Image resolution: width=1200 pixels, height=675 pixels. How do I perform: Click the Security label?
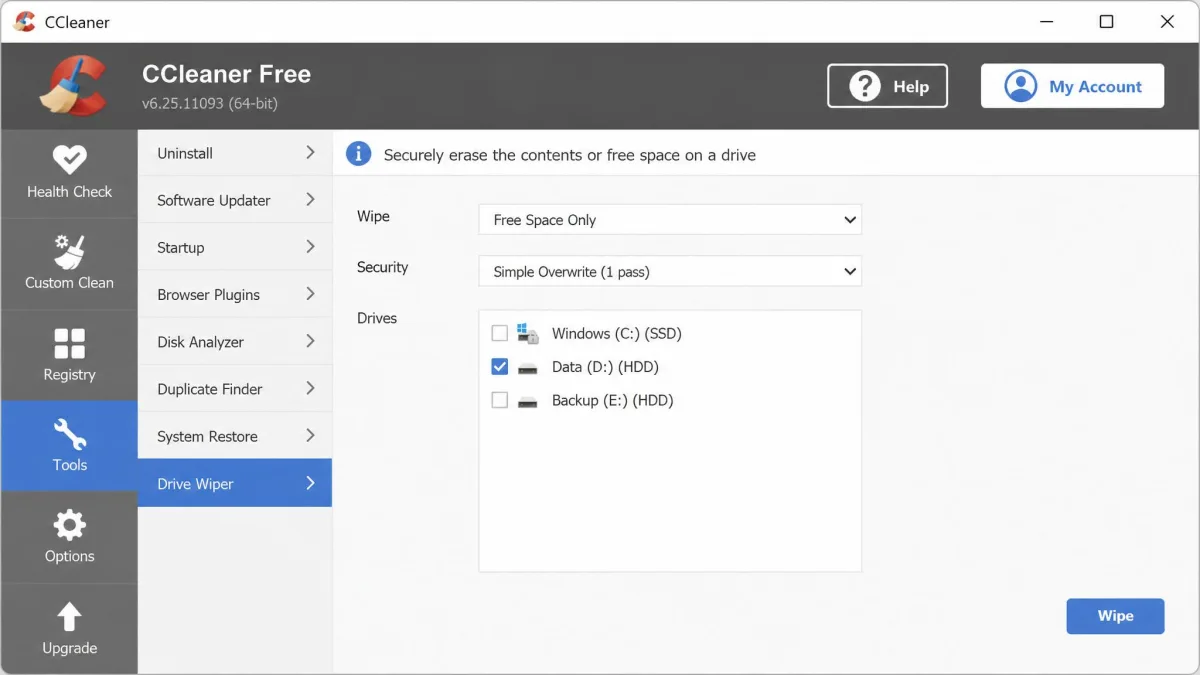click(383, 267)
